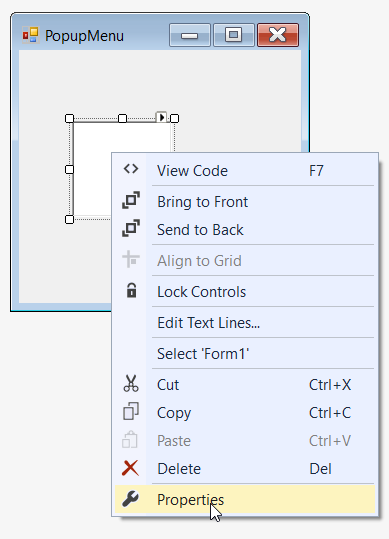Click the Lock Controls padlock icon
Viewport: 389px width, 539px height.
click(131, 290)
